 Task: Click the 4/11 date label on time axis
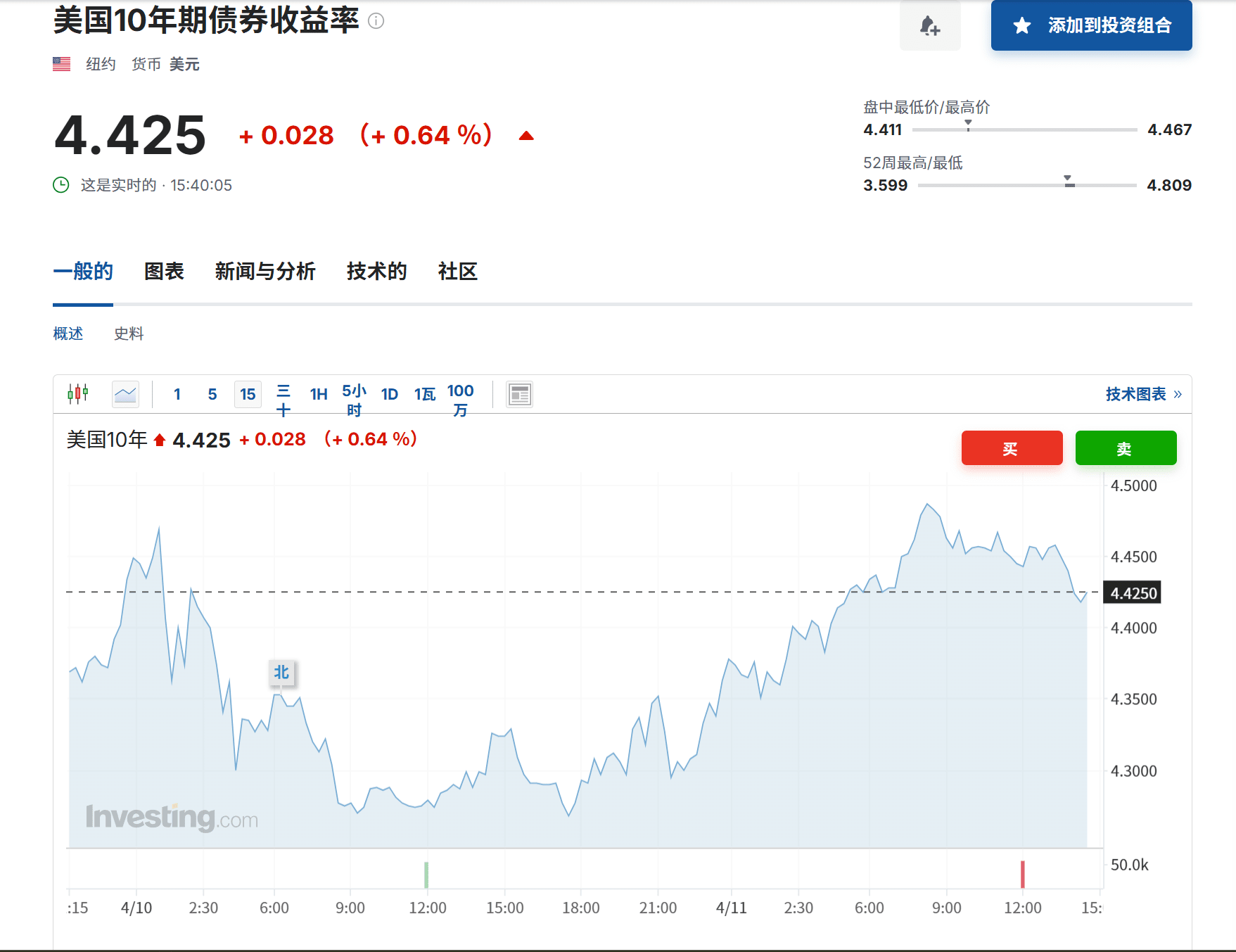(x=732, y=908)
